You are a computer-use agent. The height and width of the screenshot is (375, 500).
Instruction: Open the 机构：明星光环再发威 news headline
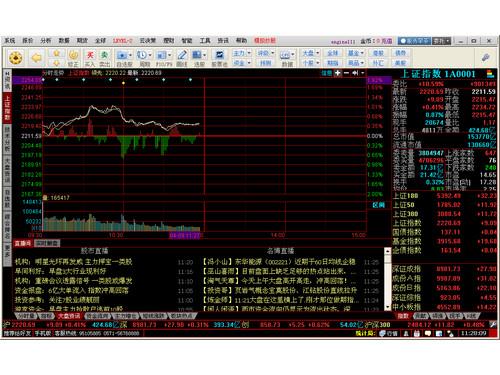point(73,262)
